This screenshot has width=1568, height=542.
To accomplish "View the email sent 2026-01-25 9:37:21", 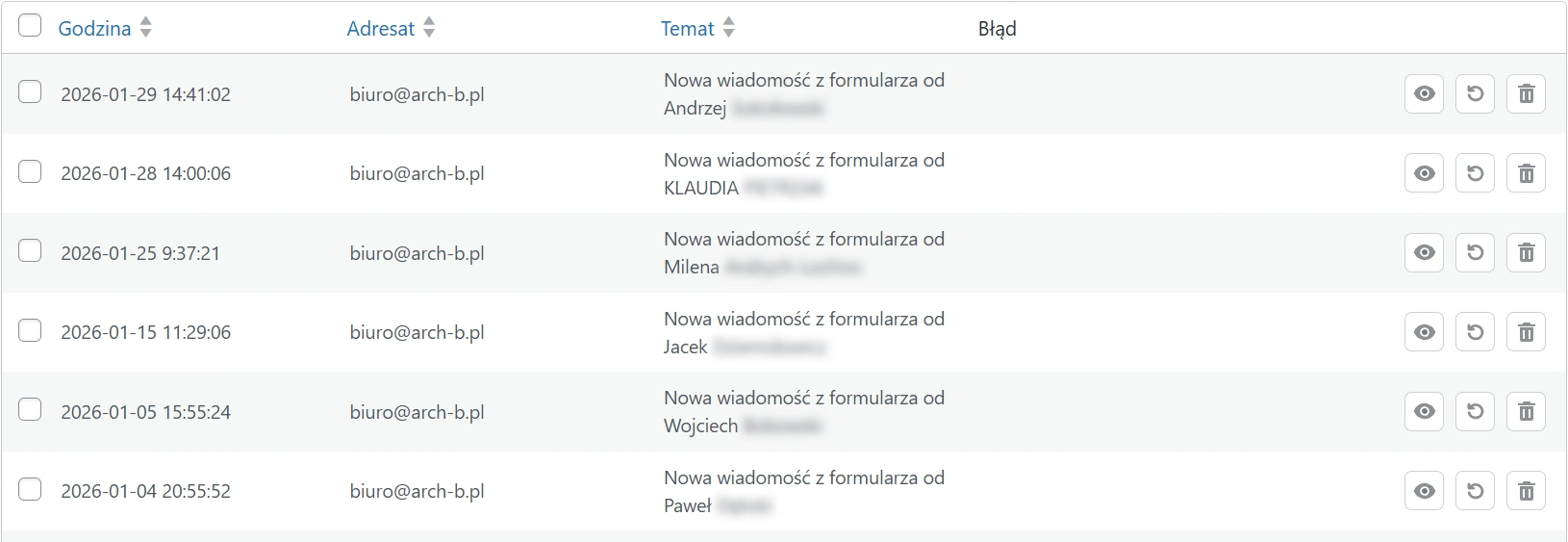I will click(x=1425, y=253).
